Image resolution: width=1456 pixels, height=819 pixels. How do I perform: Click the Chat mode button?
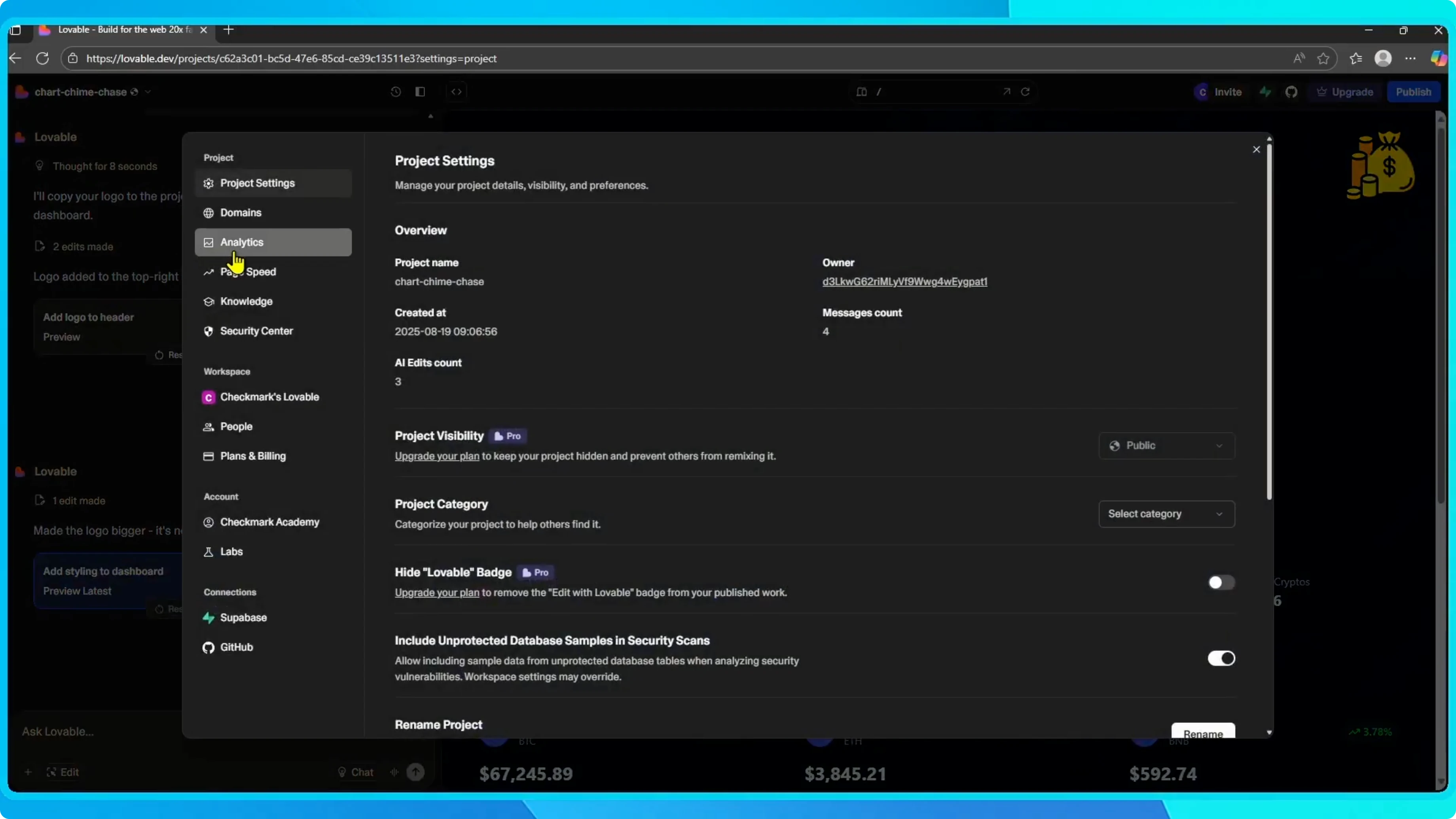point(356,772)
